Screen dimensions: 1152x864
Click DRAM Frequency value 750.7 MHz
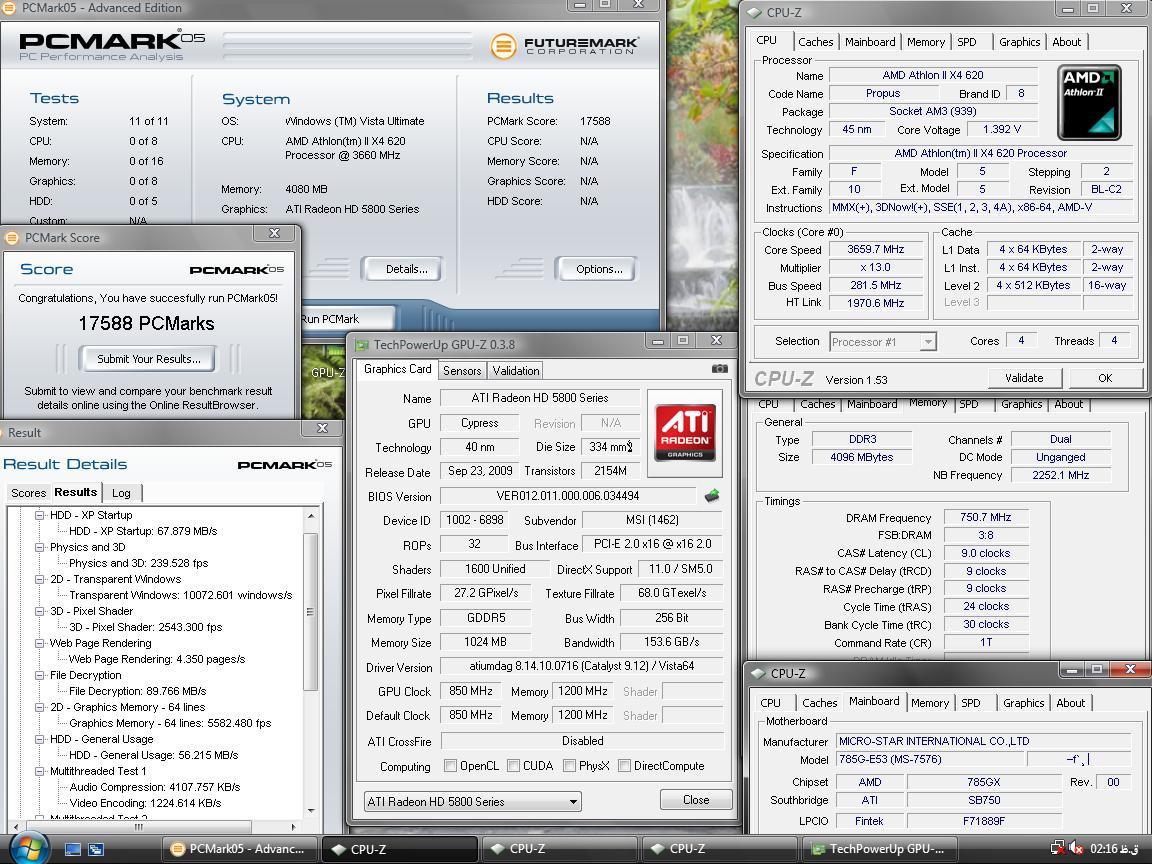[x=985, y=517]
